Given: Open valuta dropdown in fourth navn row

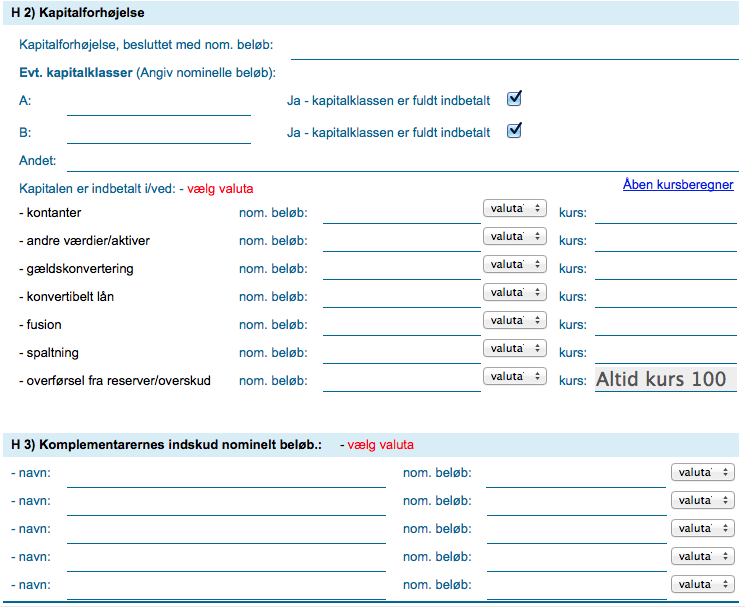Looking at the screenshot, I should pyautogui.click(x=703, y=557).
